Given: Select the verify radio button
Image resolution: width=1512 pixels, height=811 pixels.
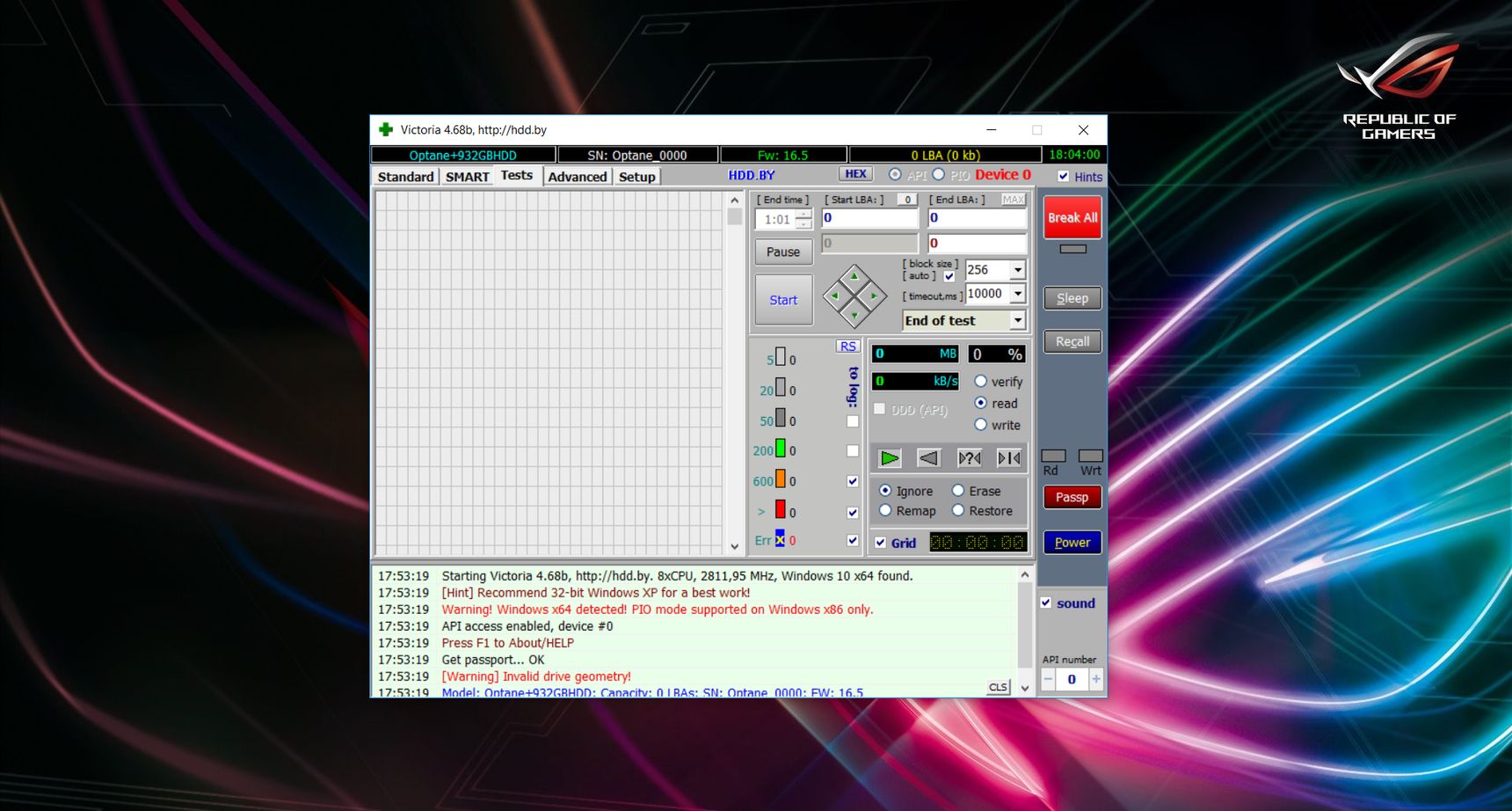Looking at the screenshot, I should click(x=981, y=381).
